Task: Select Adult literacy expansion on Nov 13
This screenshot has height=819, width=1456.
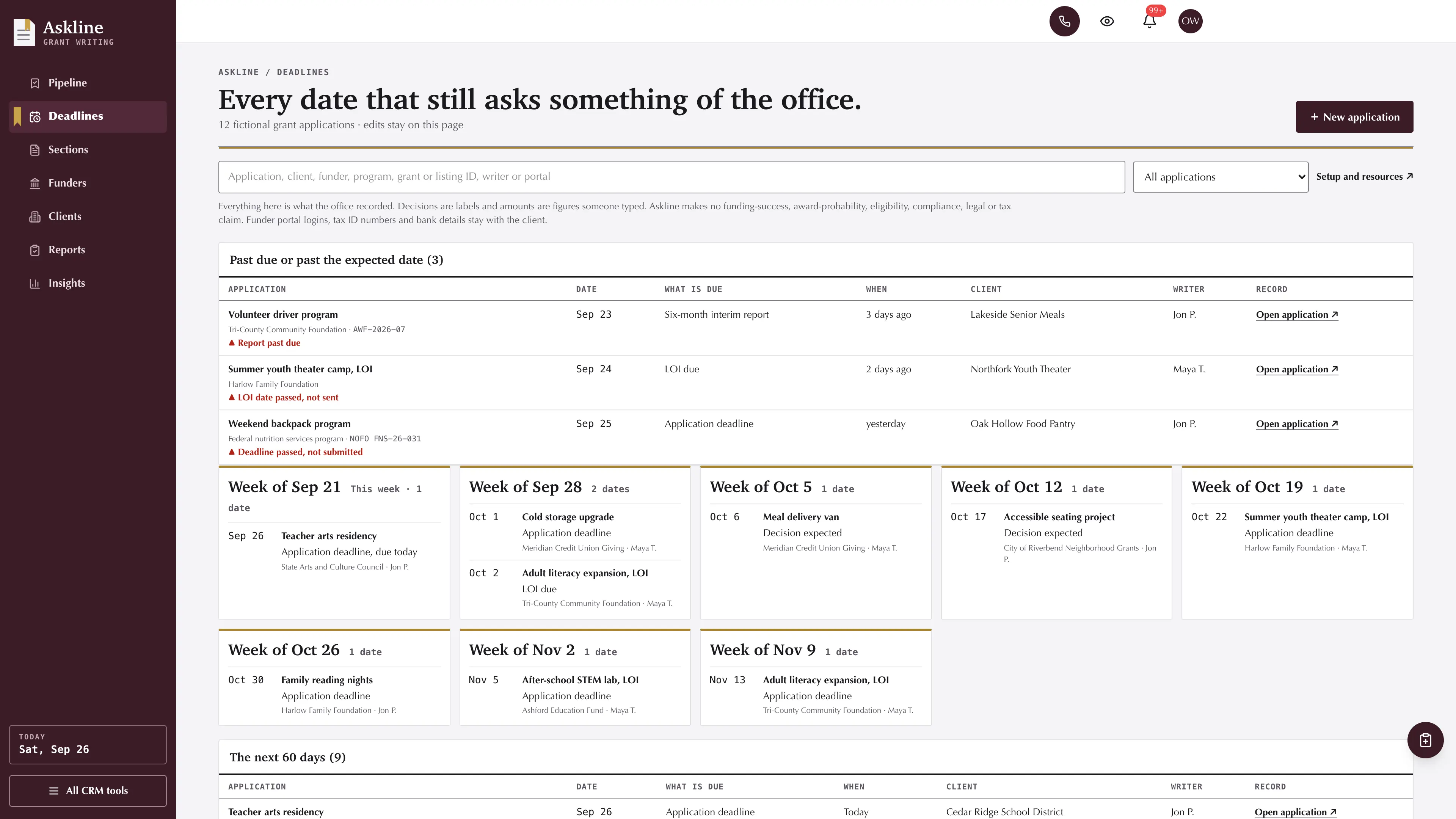Action: (x=825, y=680)
